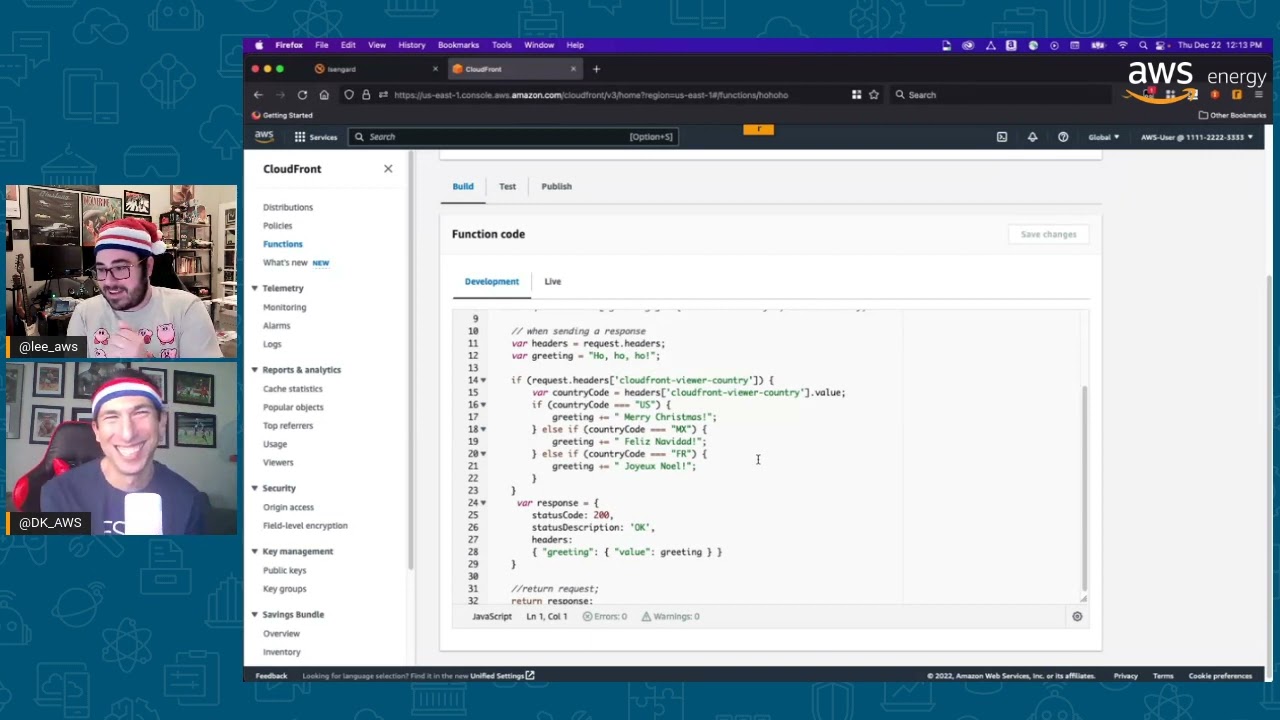Viewport: 1280px width, 720px height.
Task: Collapse the Key management section
Action: [254, 551]
